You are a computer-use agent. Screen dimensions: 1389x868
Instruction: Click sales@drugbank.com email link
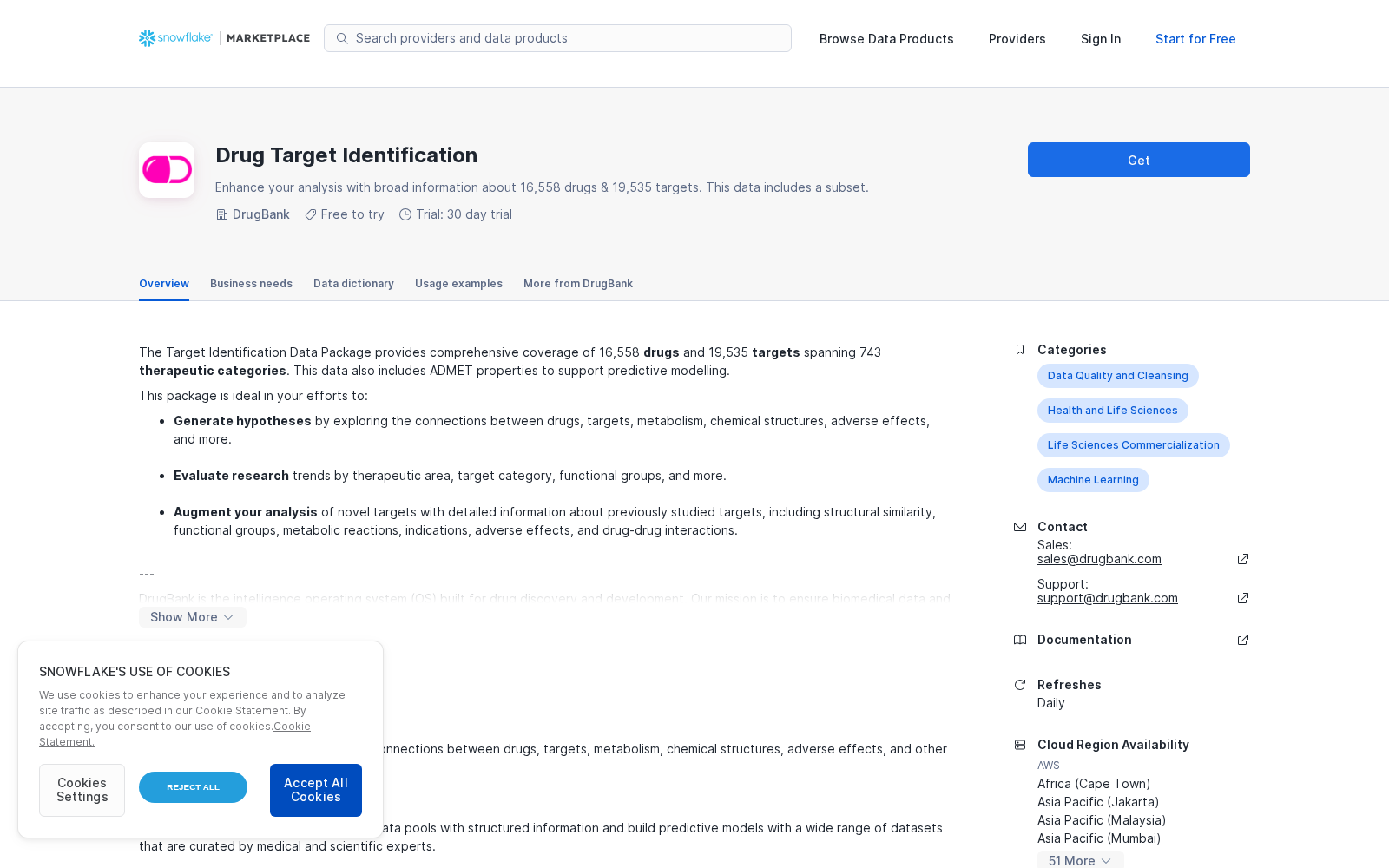click(x=1099, y=559)
